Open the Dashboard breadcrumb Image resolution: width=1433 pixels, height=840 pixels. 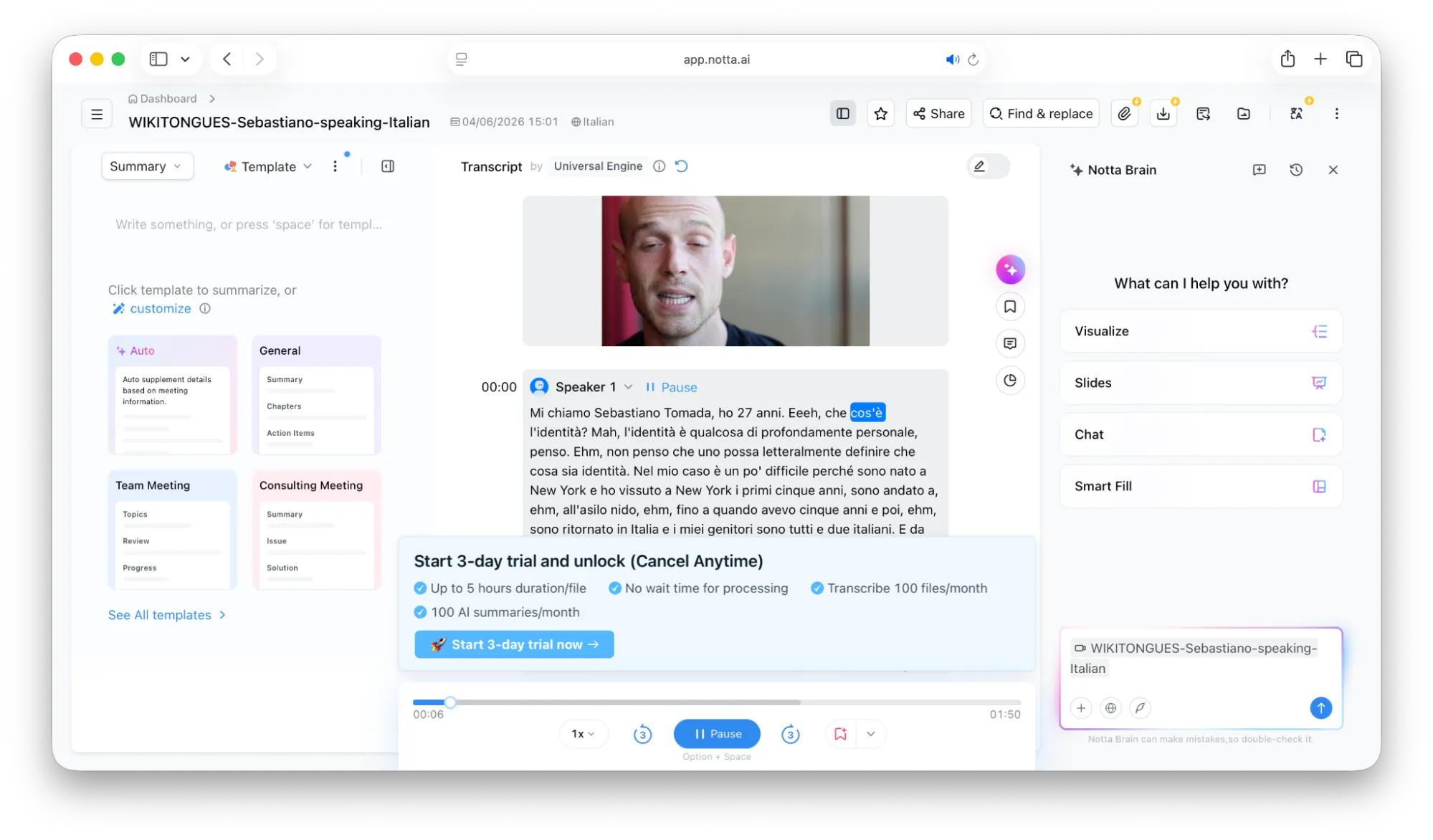pos(163,99)
